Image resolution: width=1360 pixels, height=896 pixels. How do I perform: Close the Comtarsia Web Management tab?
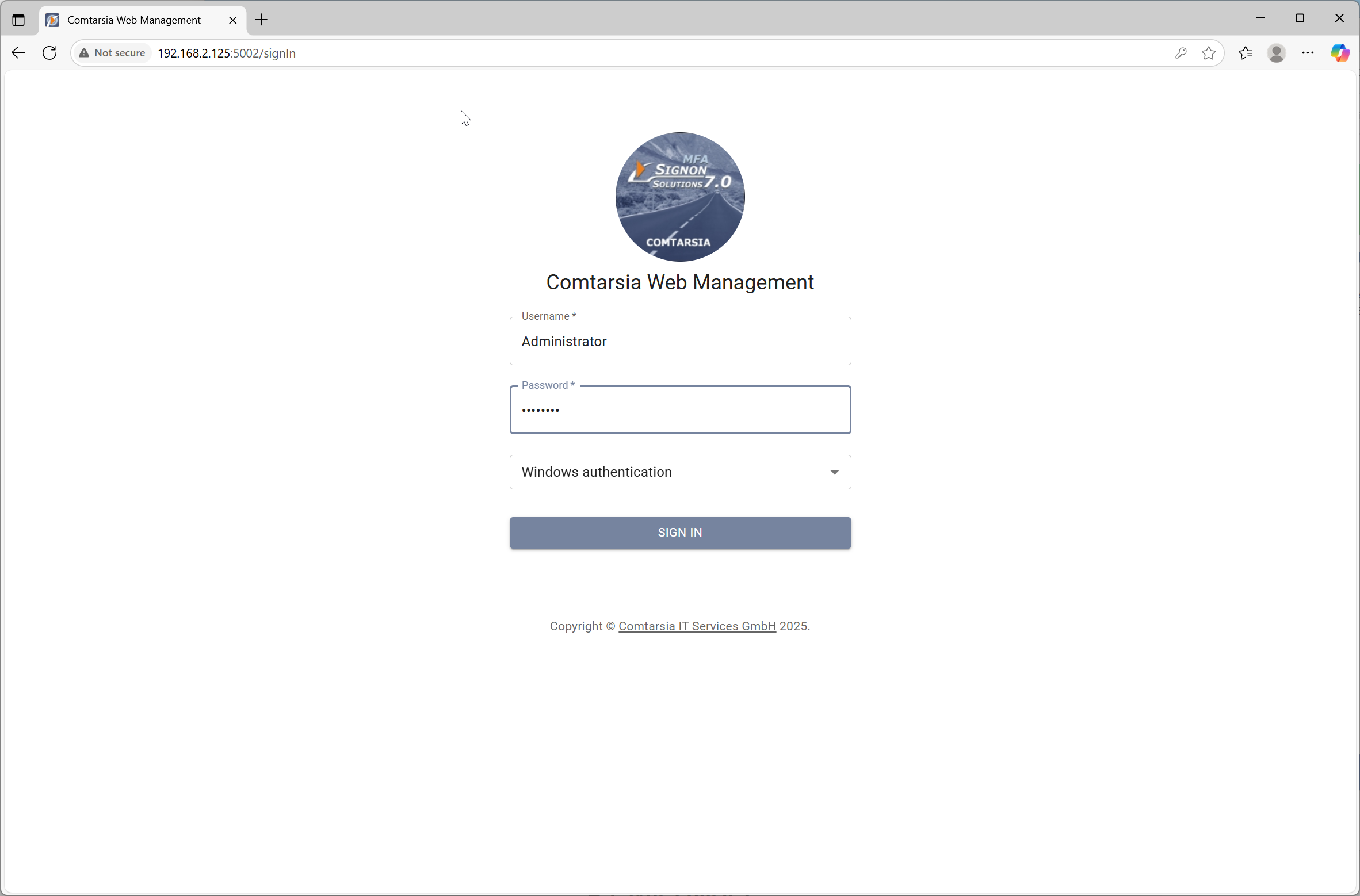232,20
